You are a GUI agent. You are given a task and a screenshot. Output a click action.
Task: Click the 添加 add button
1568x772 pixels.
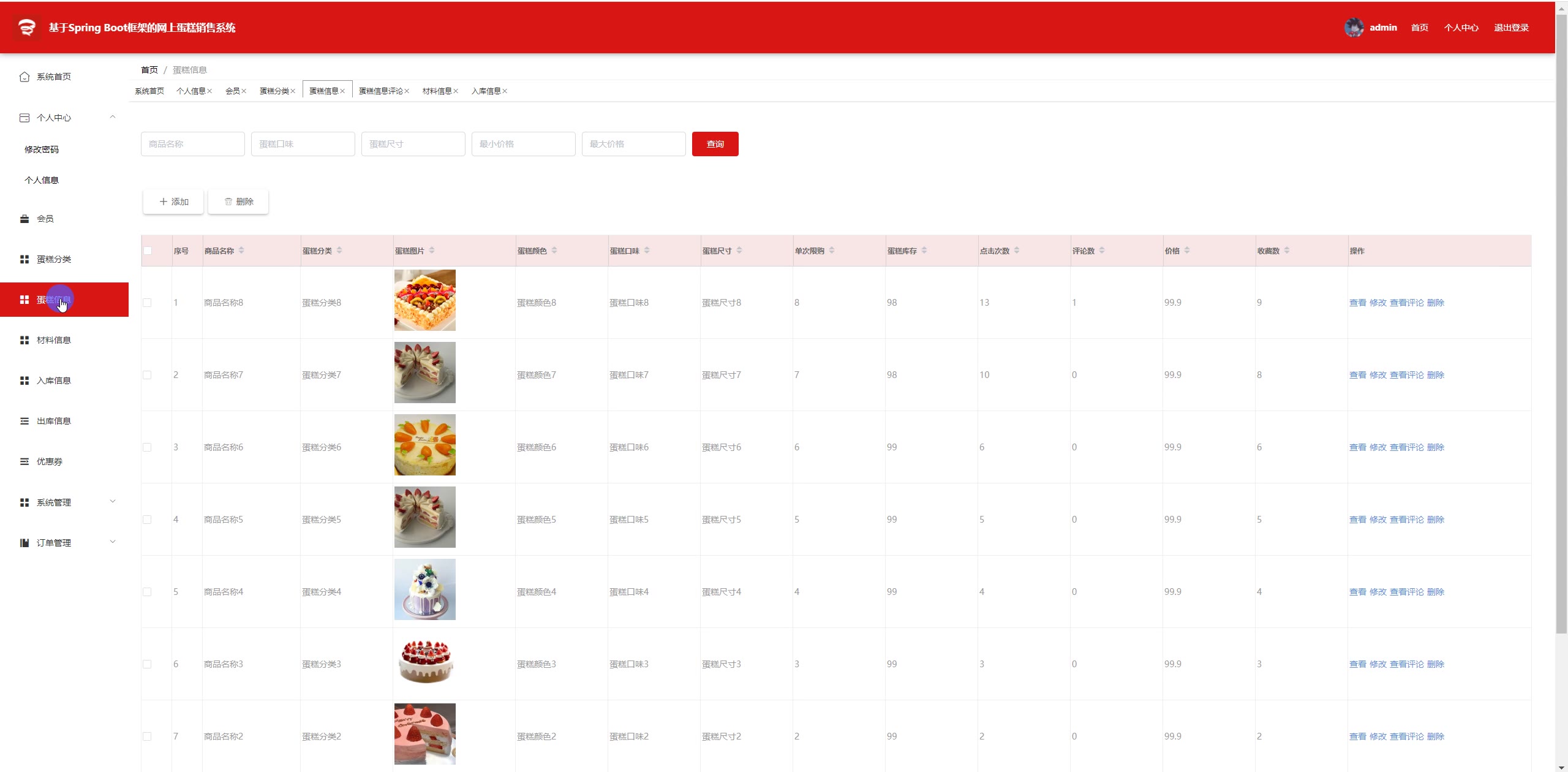173,202
